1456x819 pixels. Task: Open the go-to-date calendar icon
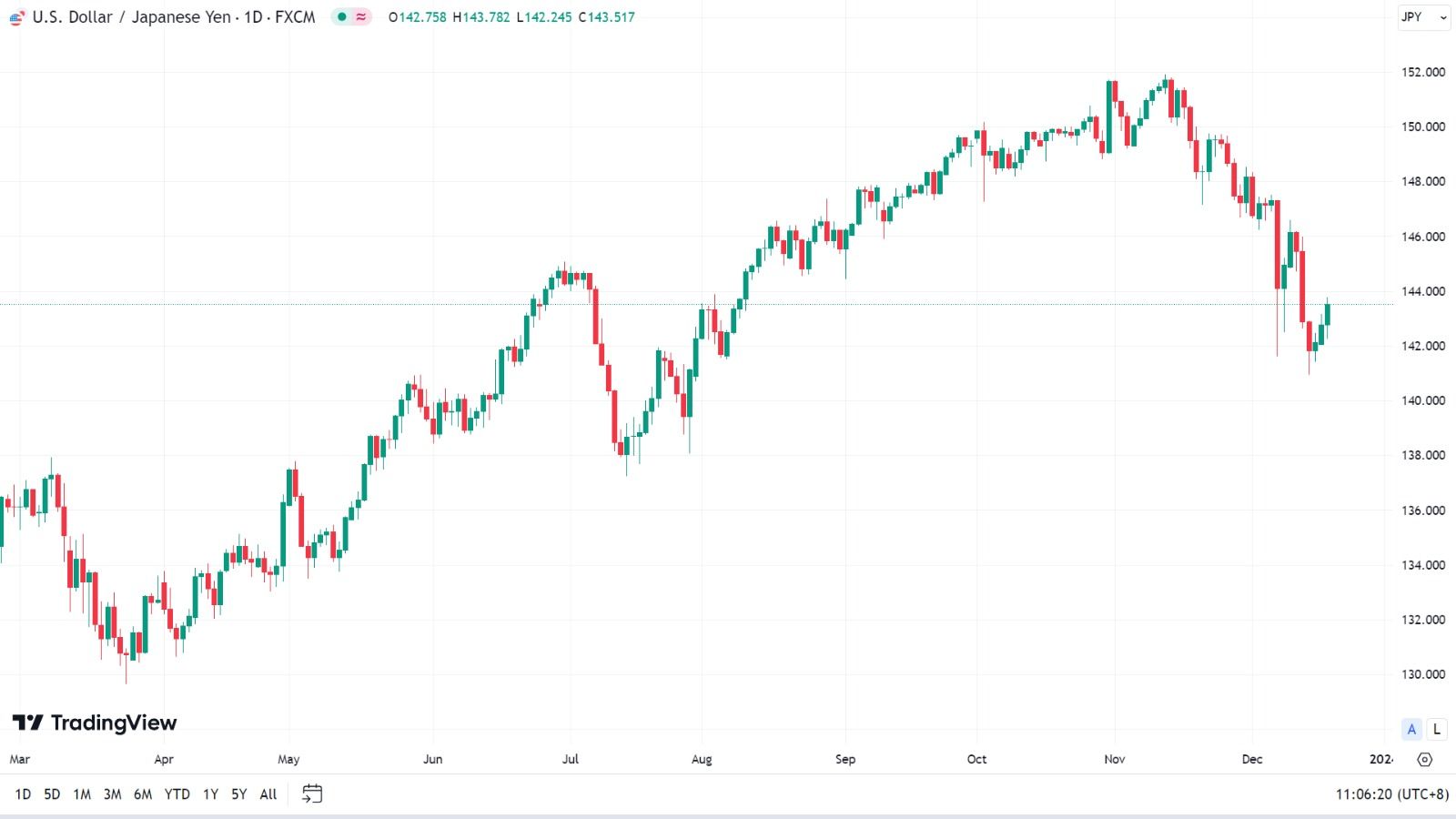point(312,794)
